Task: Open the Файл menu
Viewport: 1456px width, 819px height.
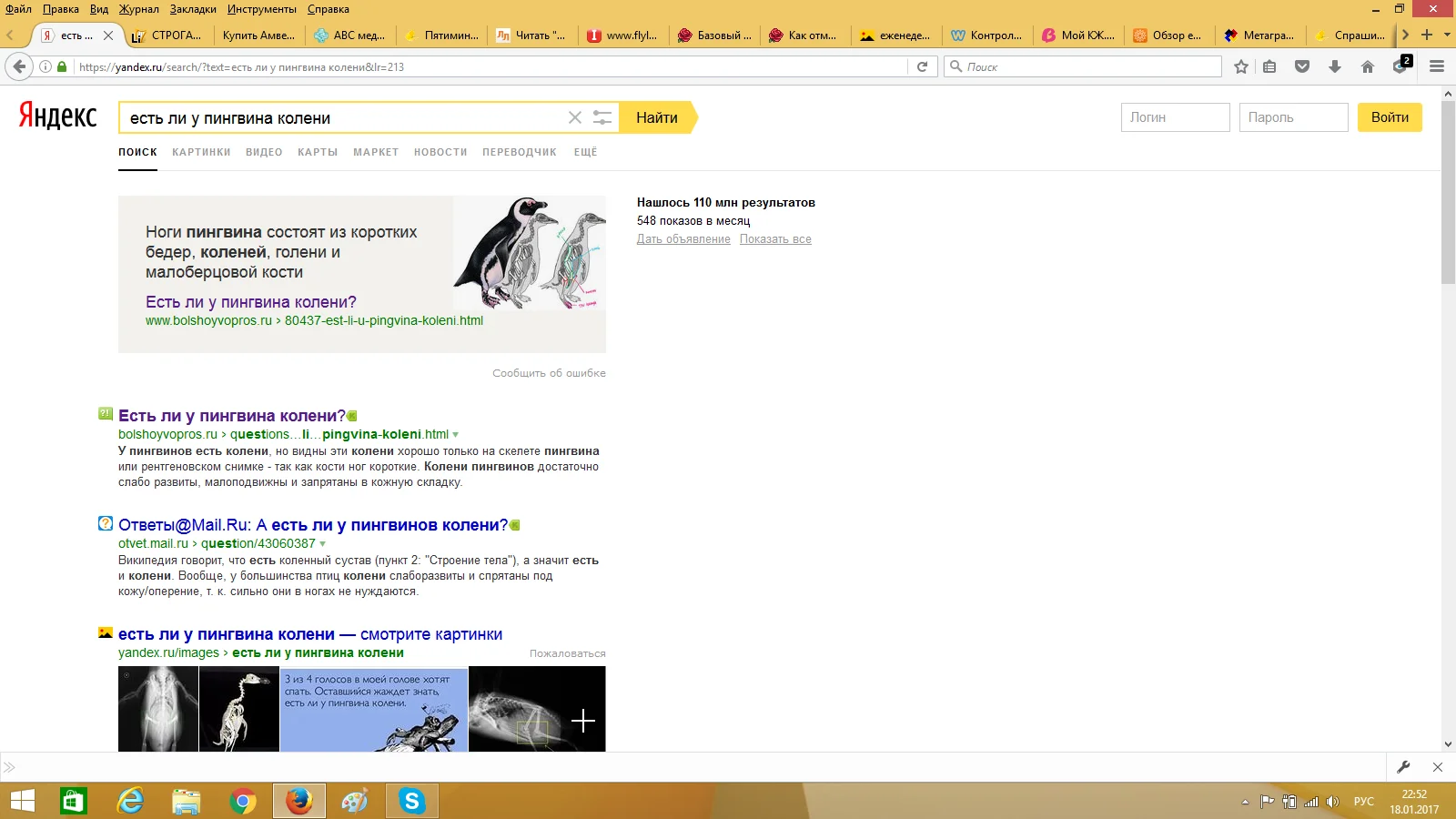Action: [19, 9]
